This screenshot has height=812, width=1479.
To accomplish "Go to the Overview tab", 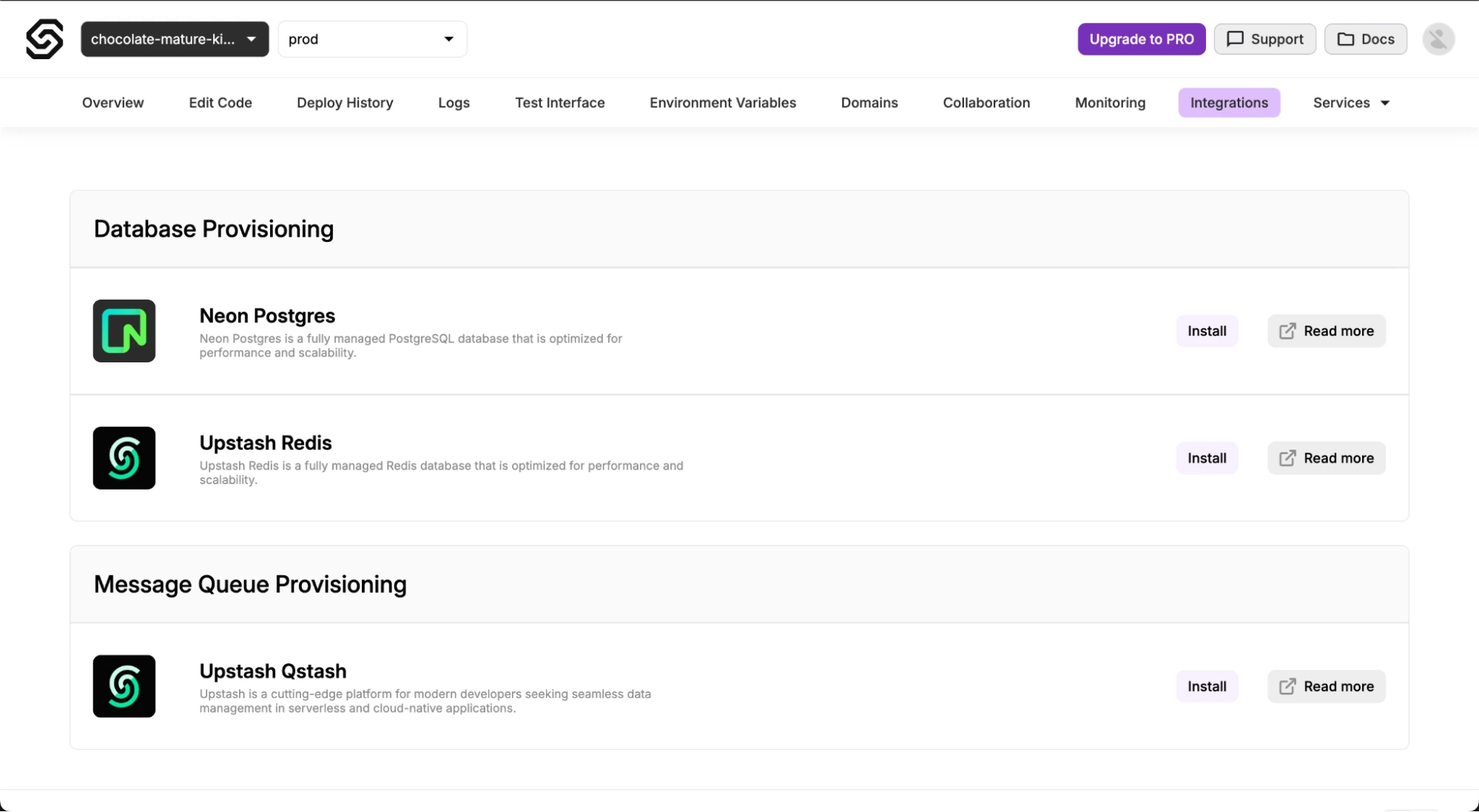I will [113, 103].
